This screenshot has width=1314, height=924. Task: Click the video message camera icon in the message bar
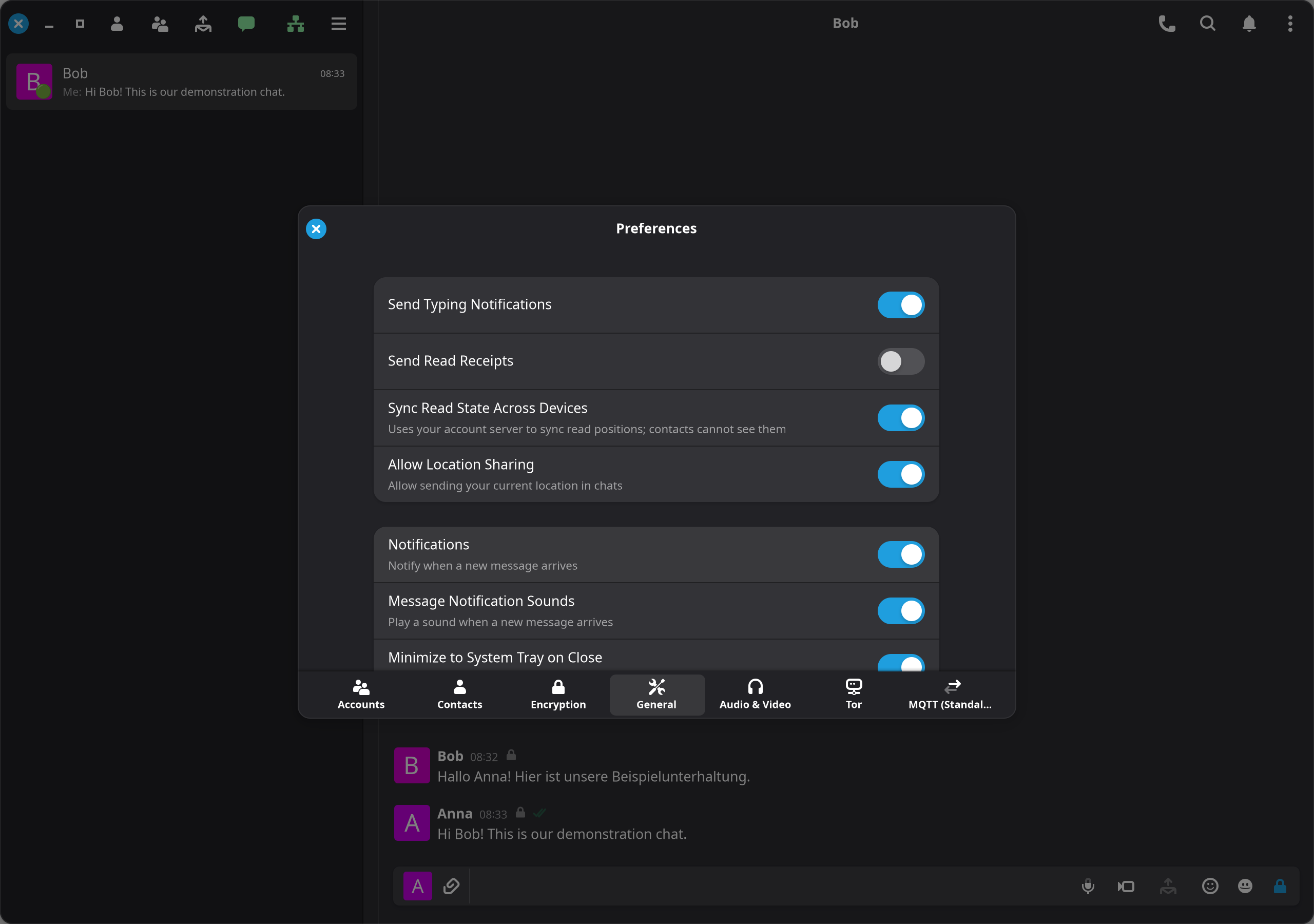tap(1126, 886)
